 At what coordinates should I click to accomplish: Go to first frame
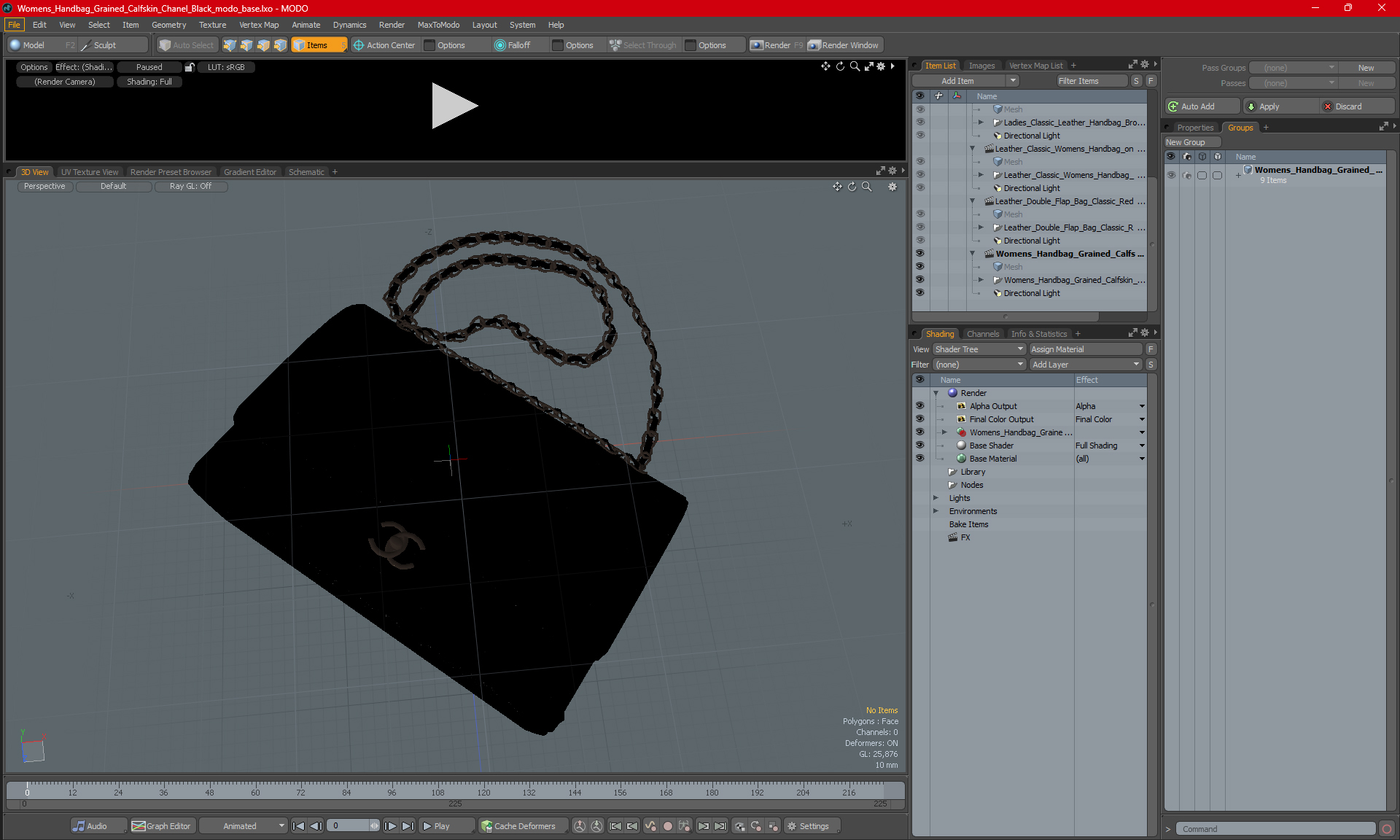pyautogui.click(x=298, y=826)
